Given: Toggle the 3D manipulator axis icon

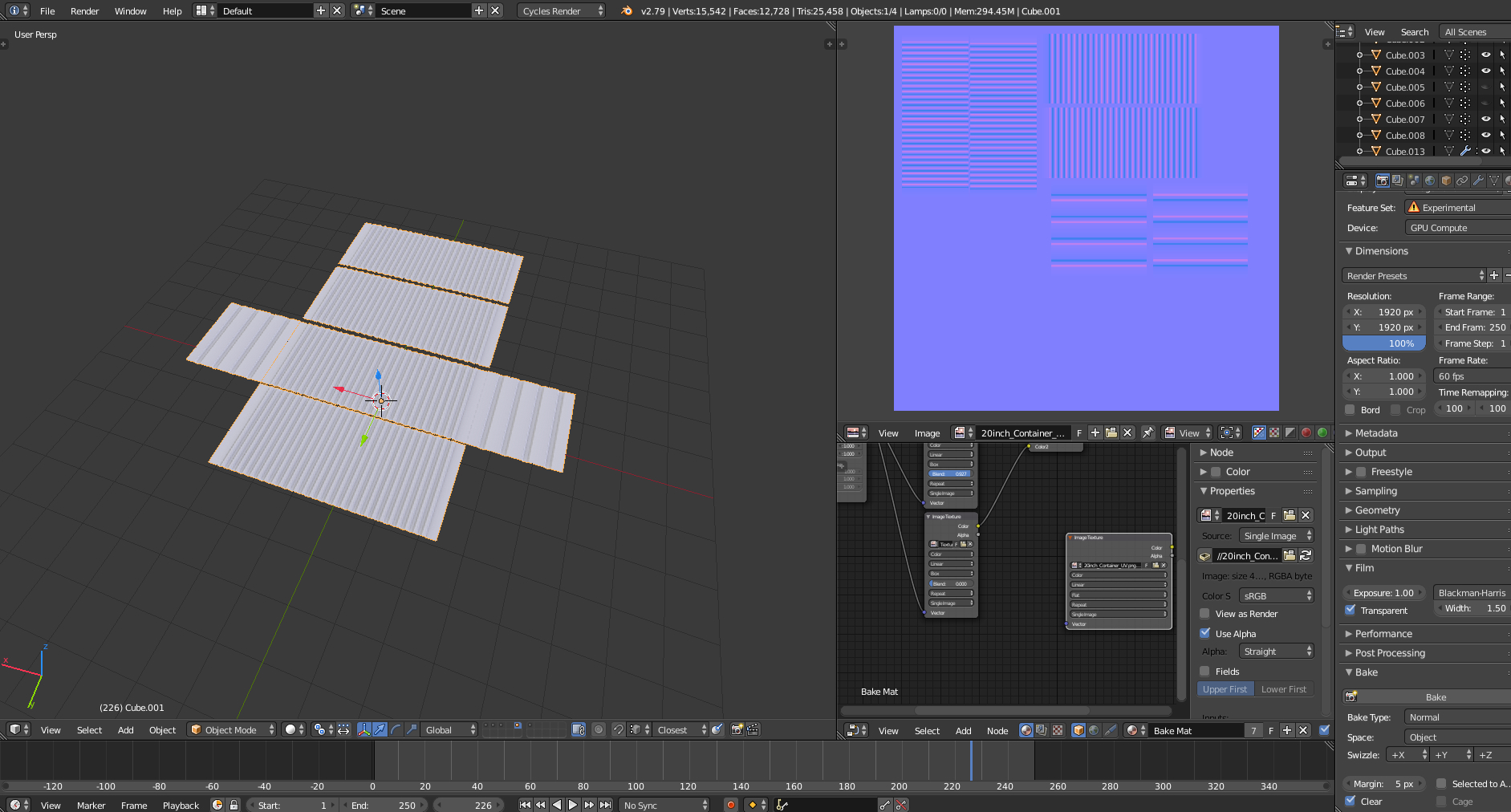Looking at the screenshot, I should tap(364, 729).
